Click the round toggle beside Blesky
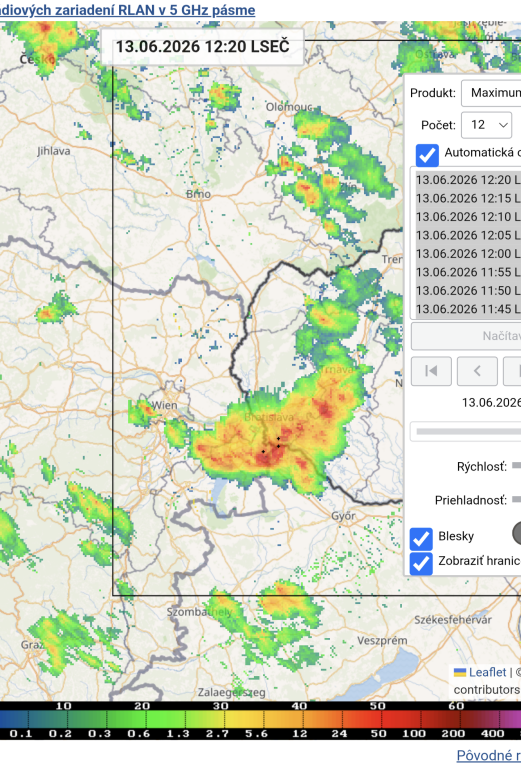The width and height of the screenshot is (521, 768). pos(517,534)
